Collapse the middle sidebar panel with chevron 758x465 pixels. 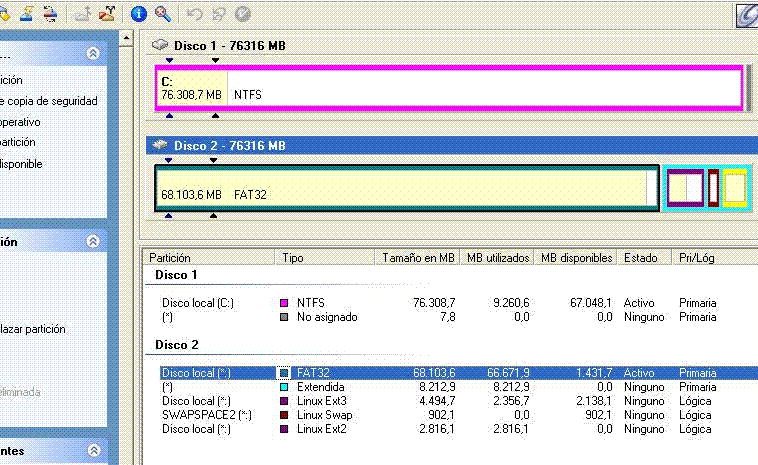93,241
